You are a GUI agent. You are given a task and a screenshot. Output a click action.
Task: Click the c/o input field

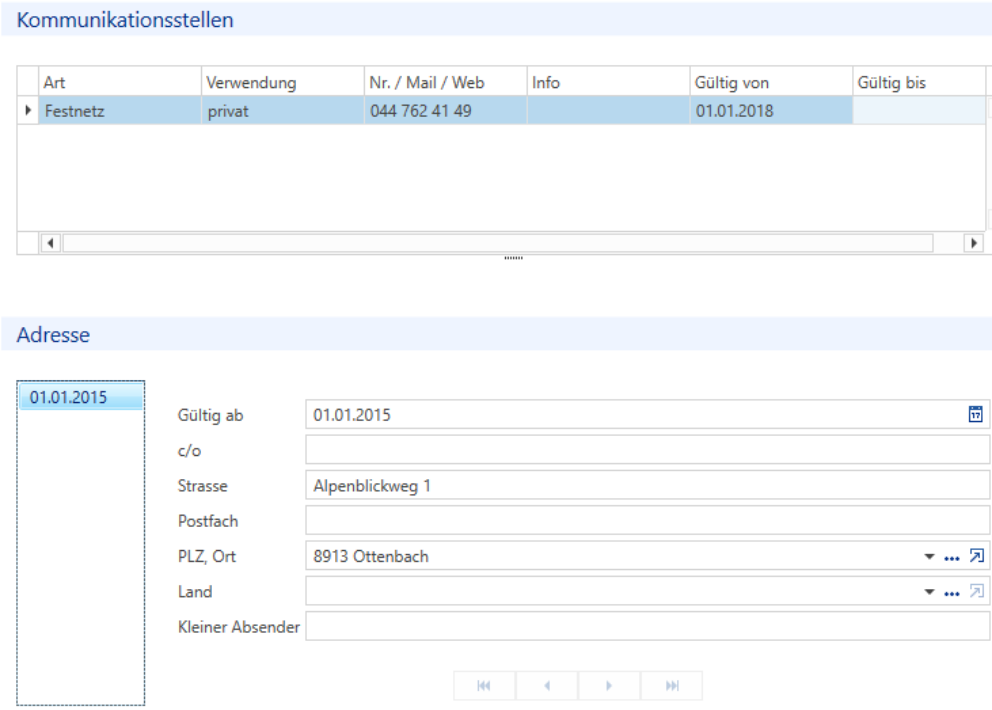pos(648,450)
